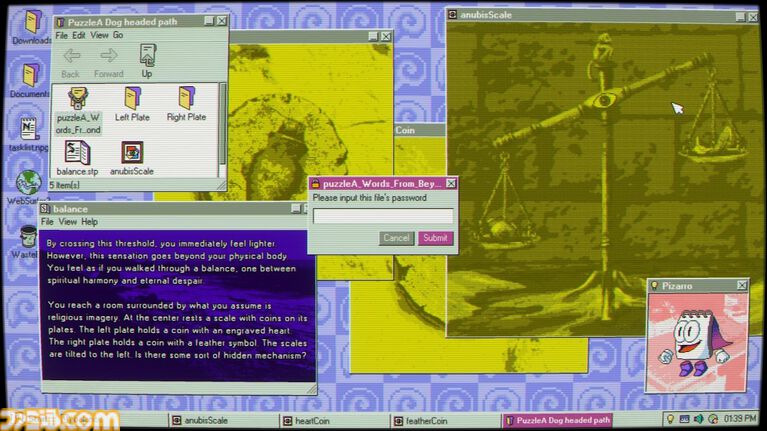The image size is (767, 431).
Task: Cancel the password prompt dialog
Action: tap(396, 238)
